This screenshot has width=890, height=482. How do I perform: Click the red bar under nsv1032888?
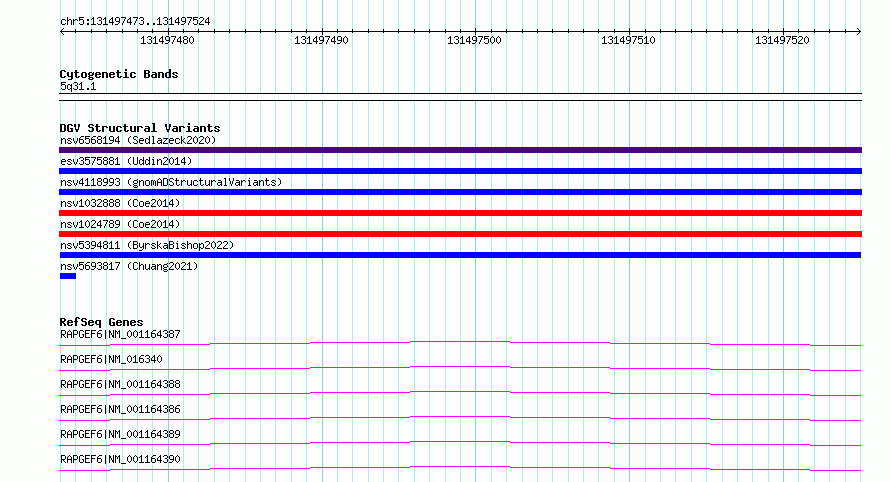pyautogui.click(x=460, y=213)
